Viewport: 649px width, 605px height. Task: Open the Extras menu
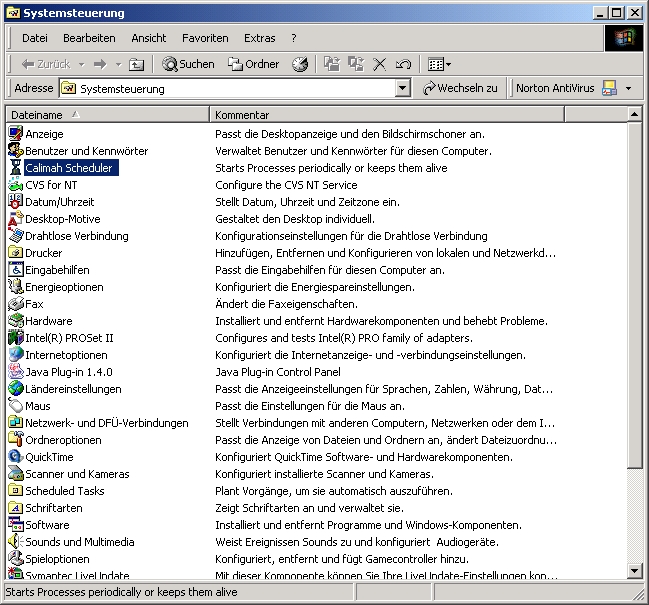point(260,38)
